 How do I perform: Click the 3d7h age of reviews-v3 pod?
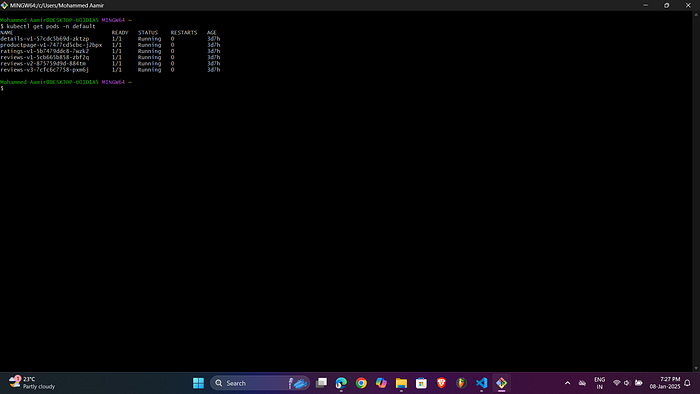coord(213,70)
